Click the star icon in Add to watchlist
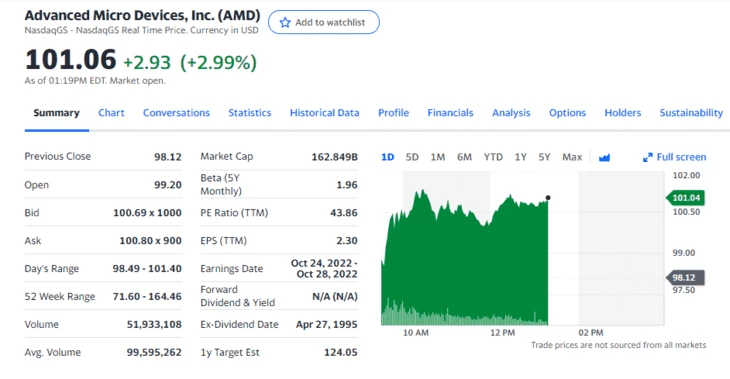Viewport: 730px width, 379px height. click(285, 22)
